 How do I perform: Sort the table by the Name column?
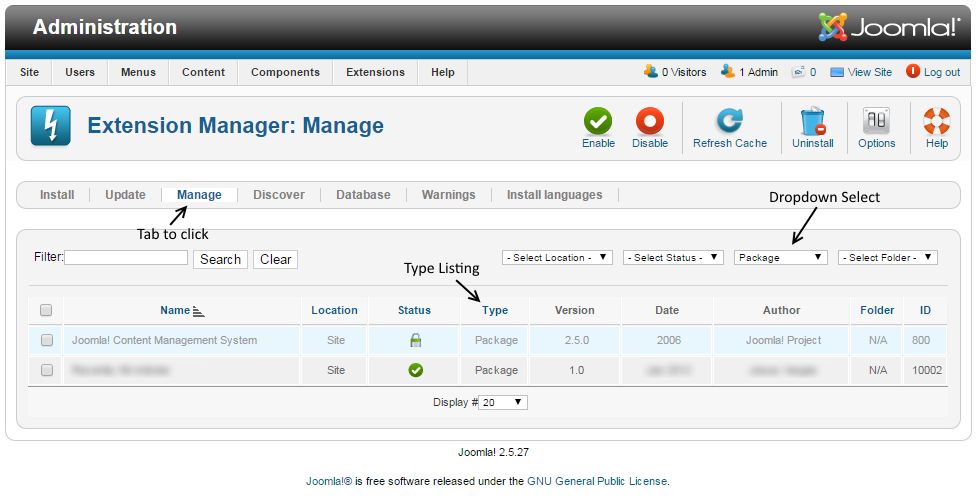coord(175,310)
